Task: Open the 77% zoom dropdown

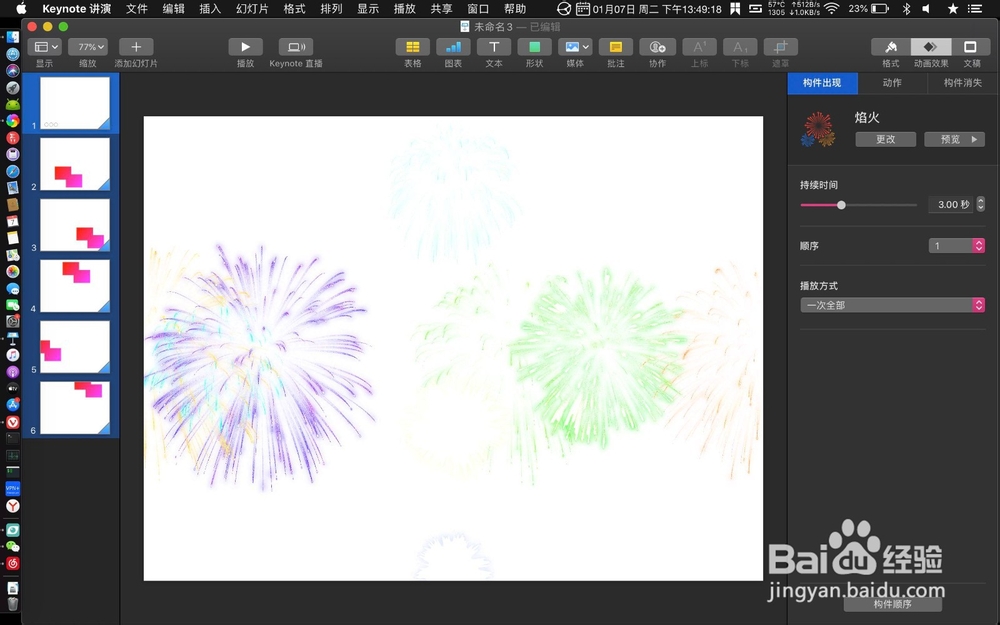Action: [x=88, y=46]
